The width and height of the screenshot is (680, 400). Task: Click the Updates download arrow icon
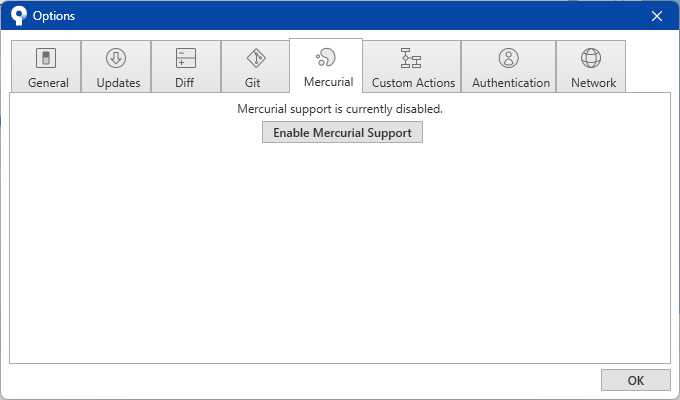click(116, 58)
